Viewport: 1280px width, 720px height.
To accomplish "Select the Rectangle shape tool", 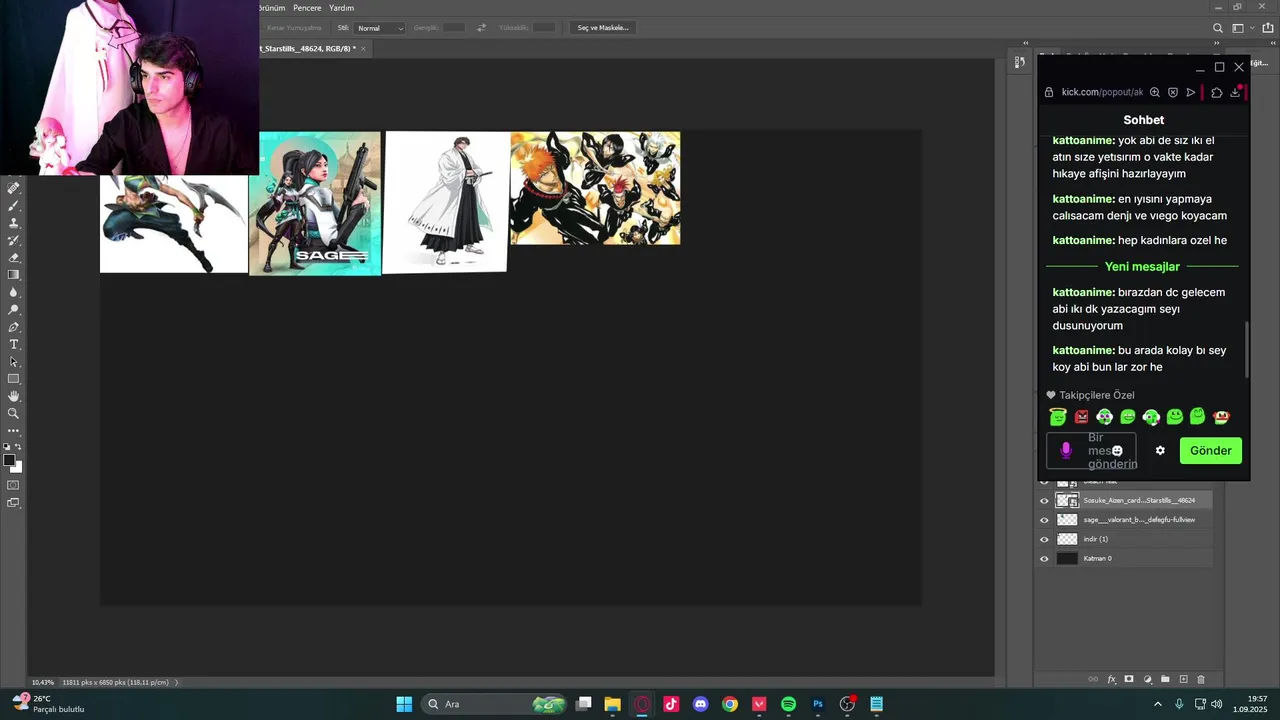I will point(14,379).
